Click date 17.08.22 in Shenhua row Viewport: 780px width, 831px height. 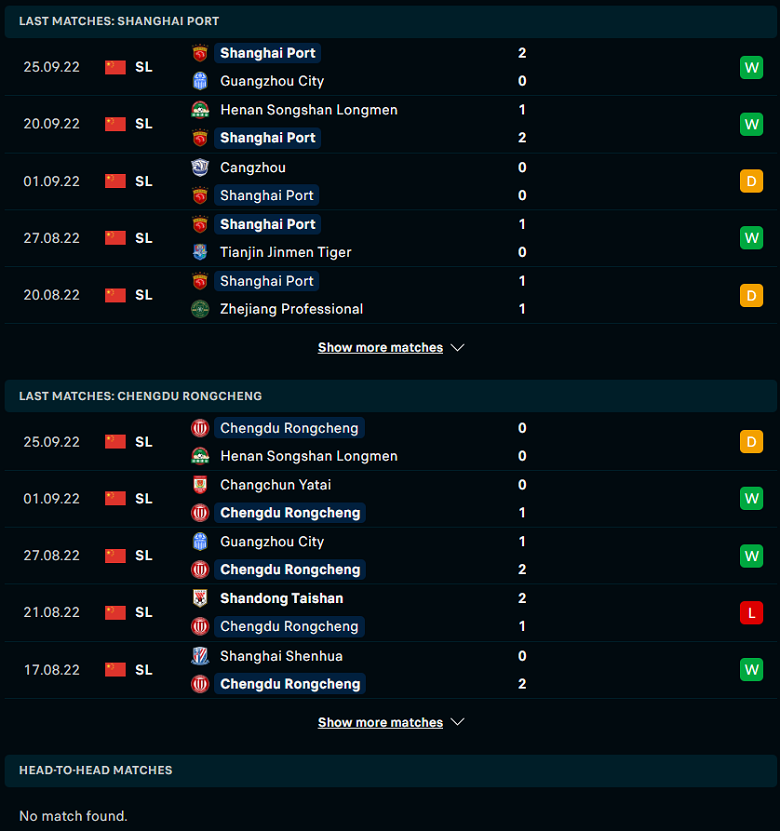click(51, 670)
